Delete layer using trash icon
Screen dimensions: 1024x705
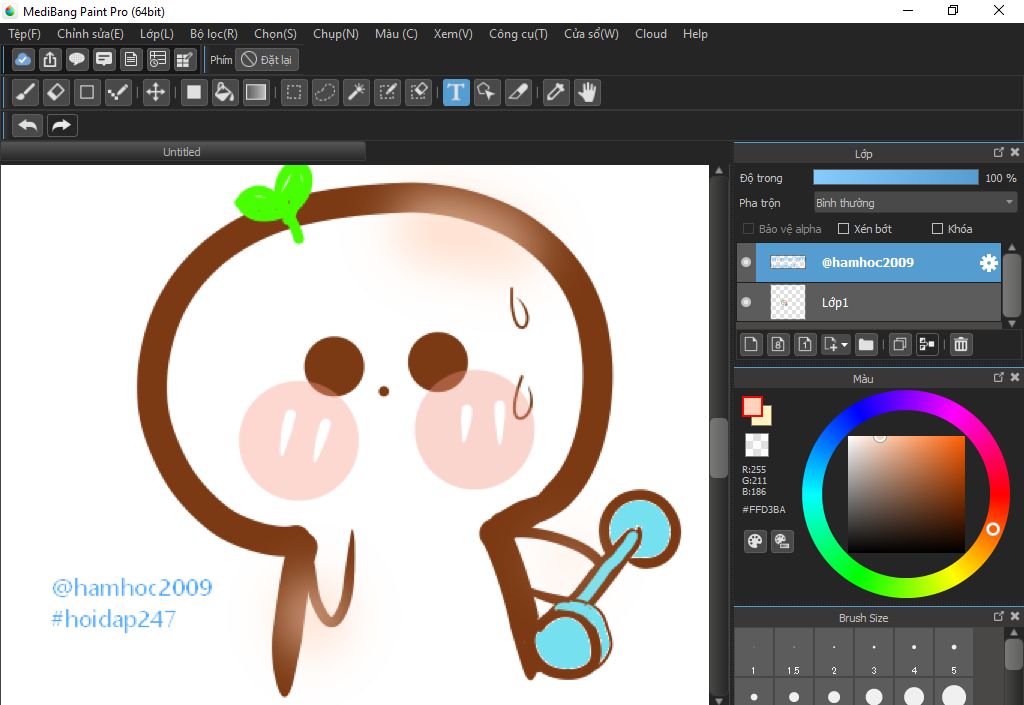960,344
